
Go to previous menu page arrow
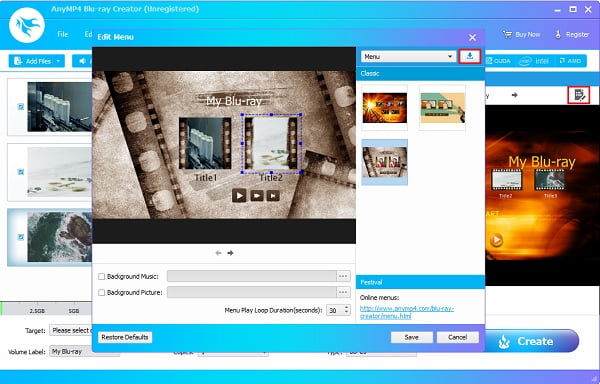[218, 253]
